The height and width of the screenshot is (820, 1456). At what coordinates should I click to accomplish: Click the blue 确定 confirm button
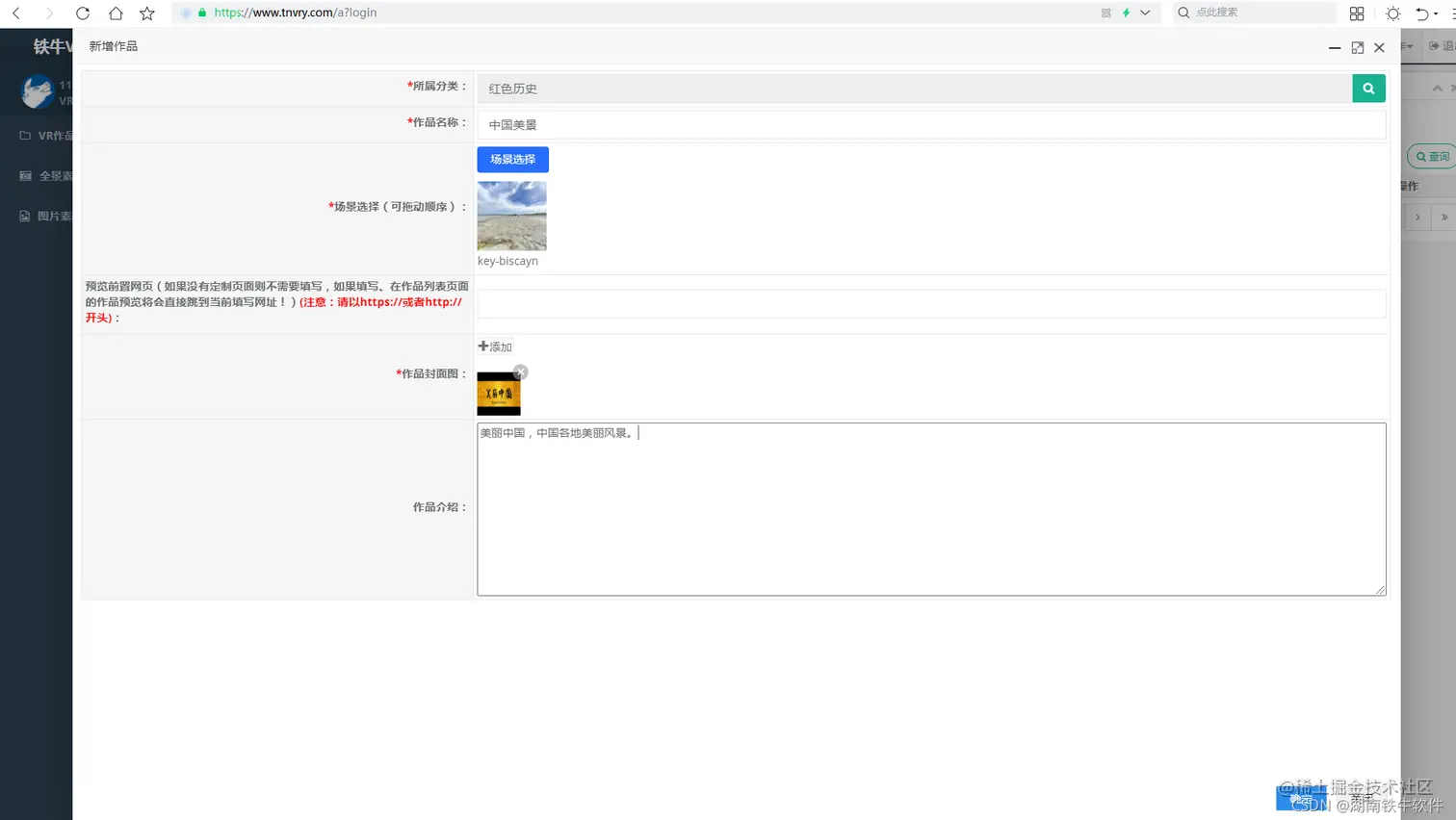[x=1301, y=799]
